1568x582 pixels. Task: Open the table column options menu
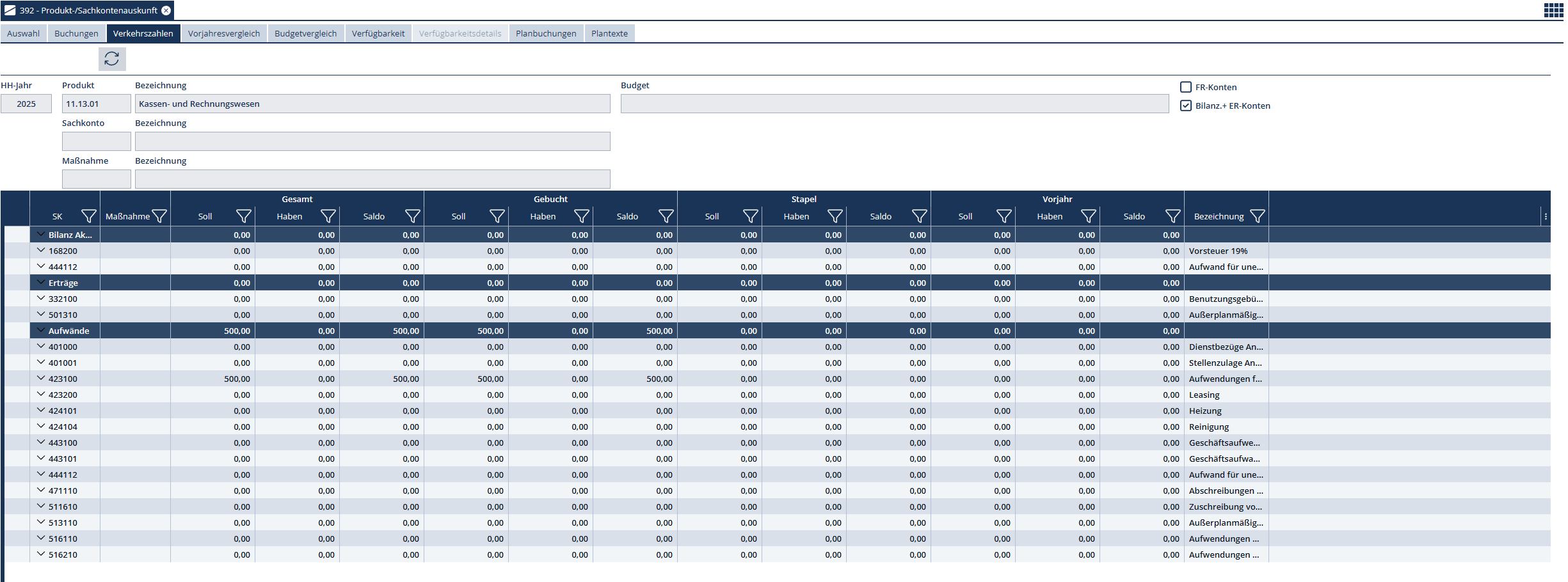(x=1546, y=217)
